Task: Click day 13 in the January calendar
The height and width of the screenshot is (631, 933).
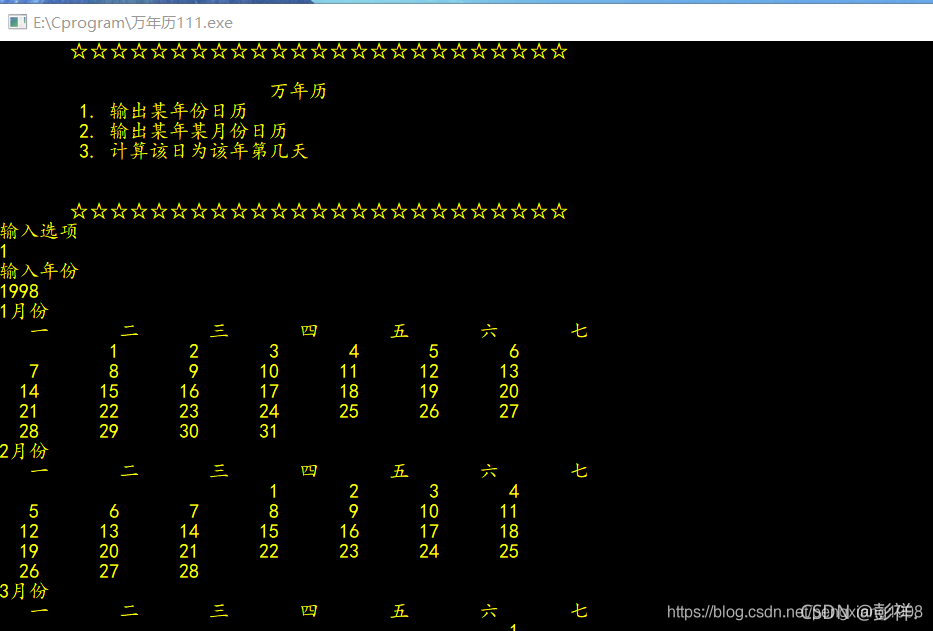Action: (x=509, y=371)
